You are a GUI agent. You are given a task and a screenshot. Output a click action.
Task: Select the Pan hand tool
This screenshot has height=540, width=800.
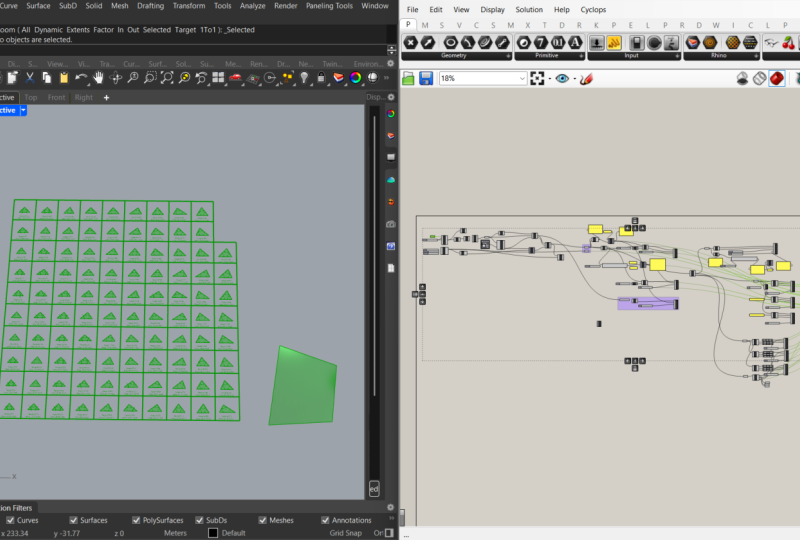pos(98,78)
